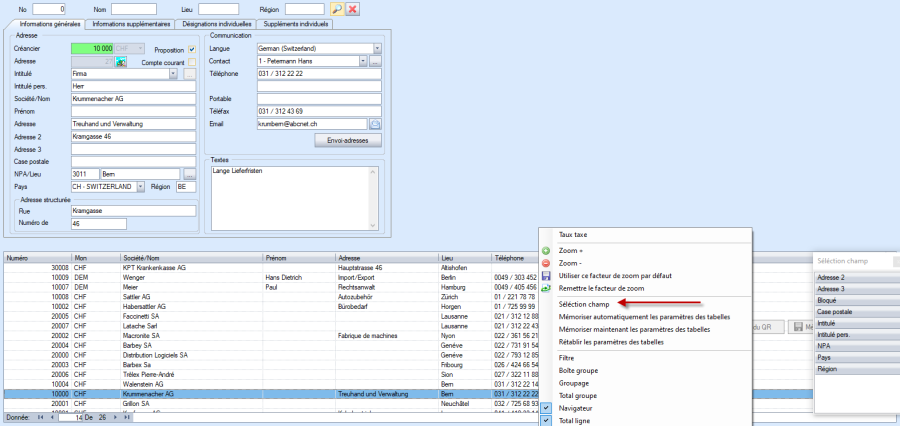
Task: Click the Rue field Kramgasse
Action: 134,211
